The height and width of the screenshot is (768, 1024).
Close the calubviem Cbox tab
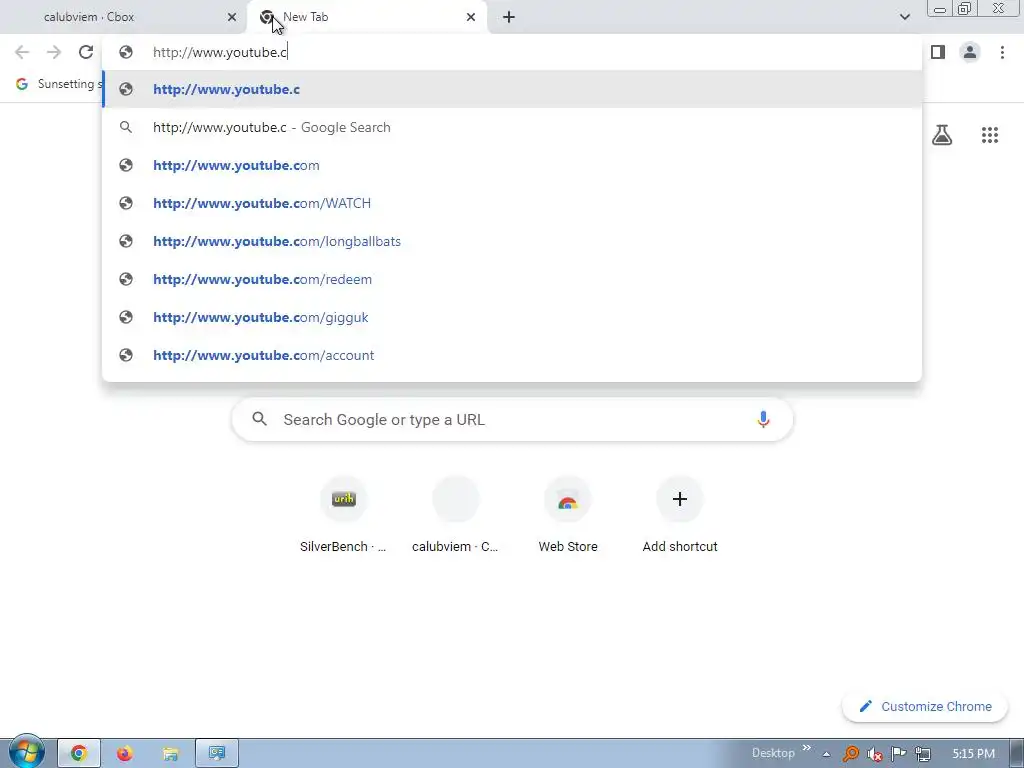coord(232,17)
